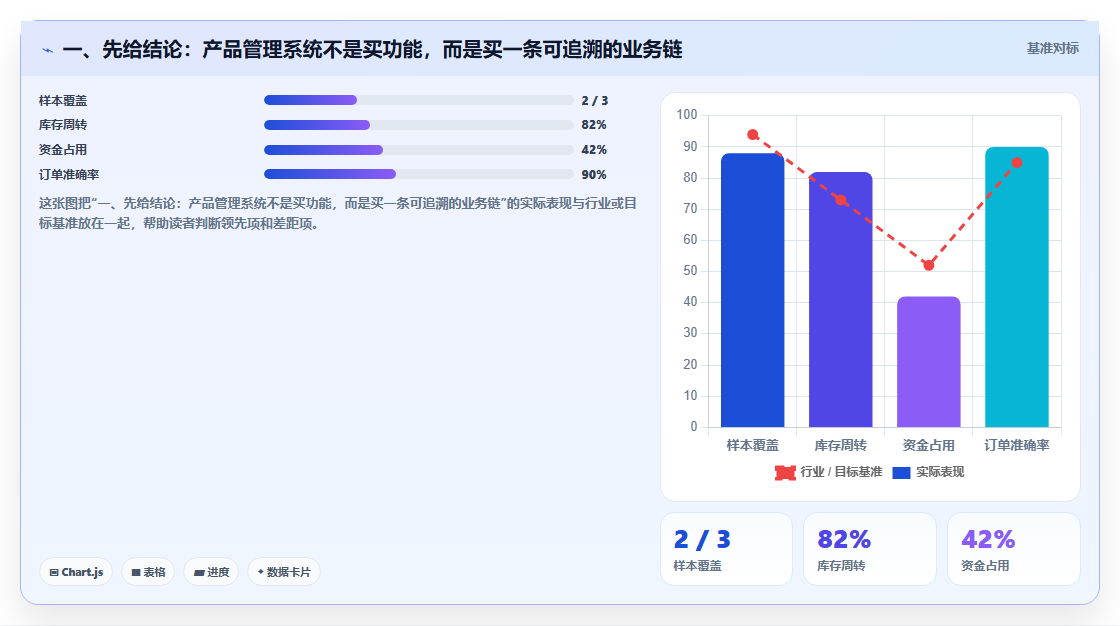The image size is (1120, 626).
Task: Click the 库存周转 x-axis label
Action: 841,445
